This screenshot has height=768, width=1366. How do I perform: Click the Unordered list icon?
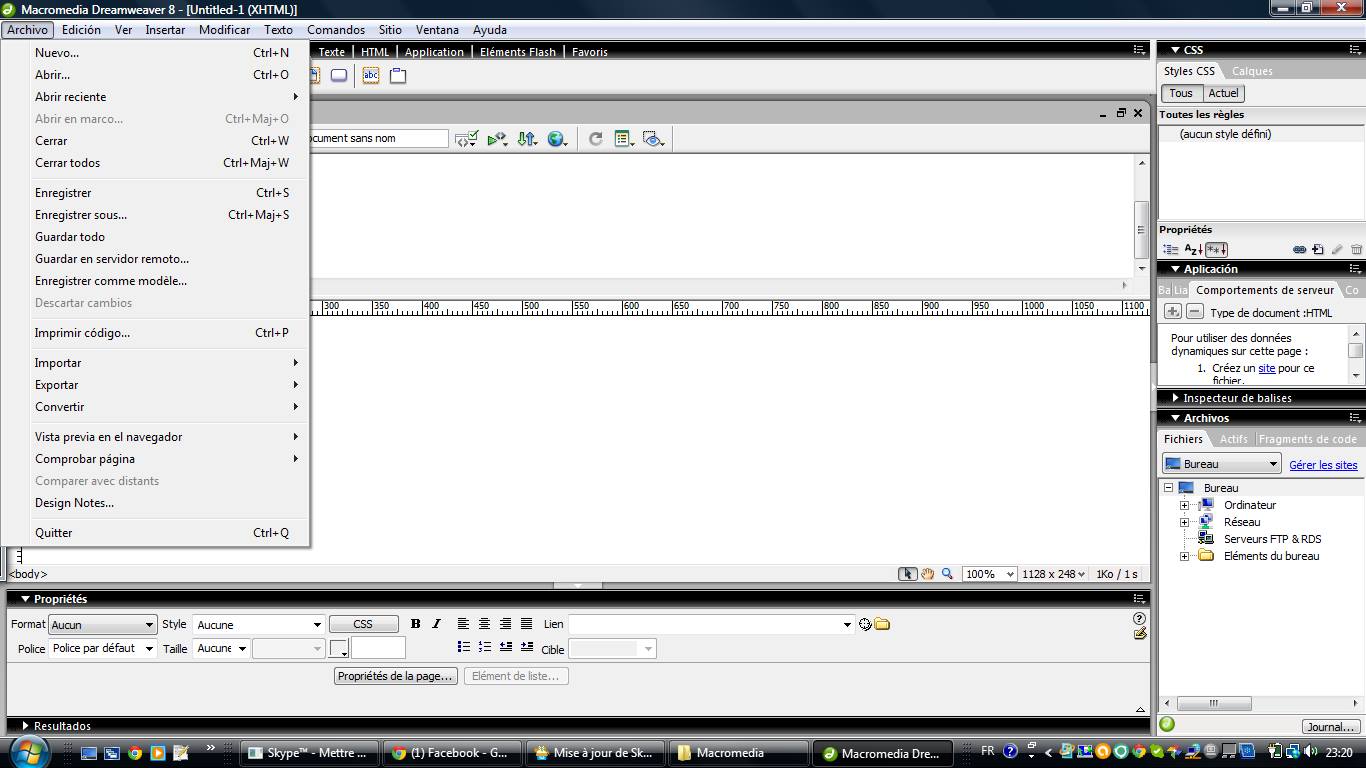(463, 647)
